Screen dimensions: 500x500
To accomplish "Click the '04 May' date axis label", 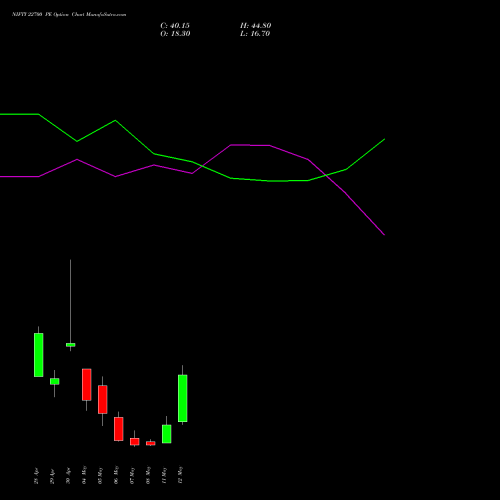I will (84, 475).
